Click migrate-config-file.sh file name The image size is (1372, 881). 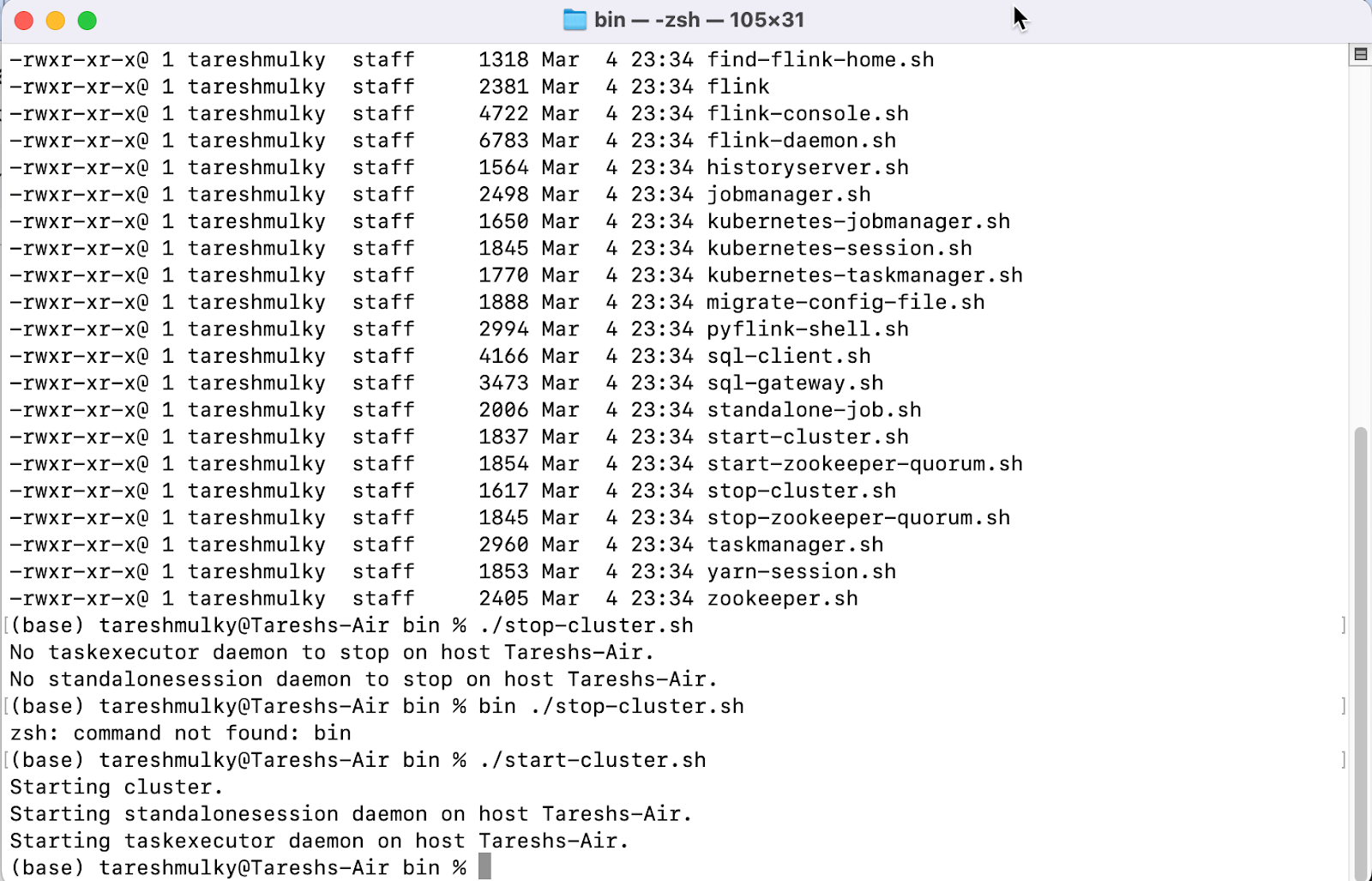point(845,303)
